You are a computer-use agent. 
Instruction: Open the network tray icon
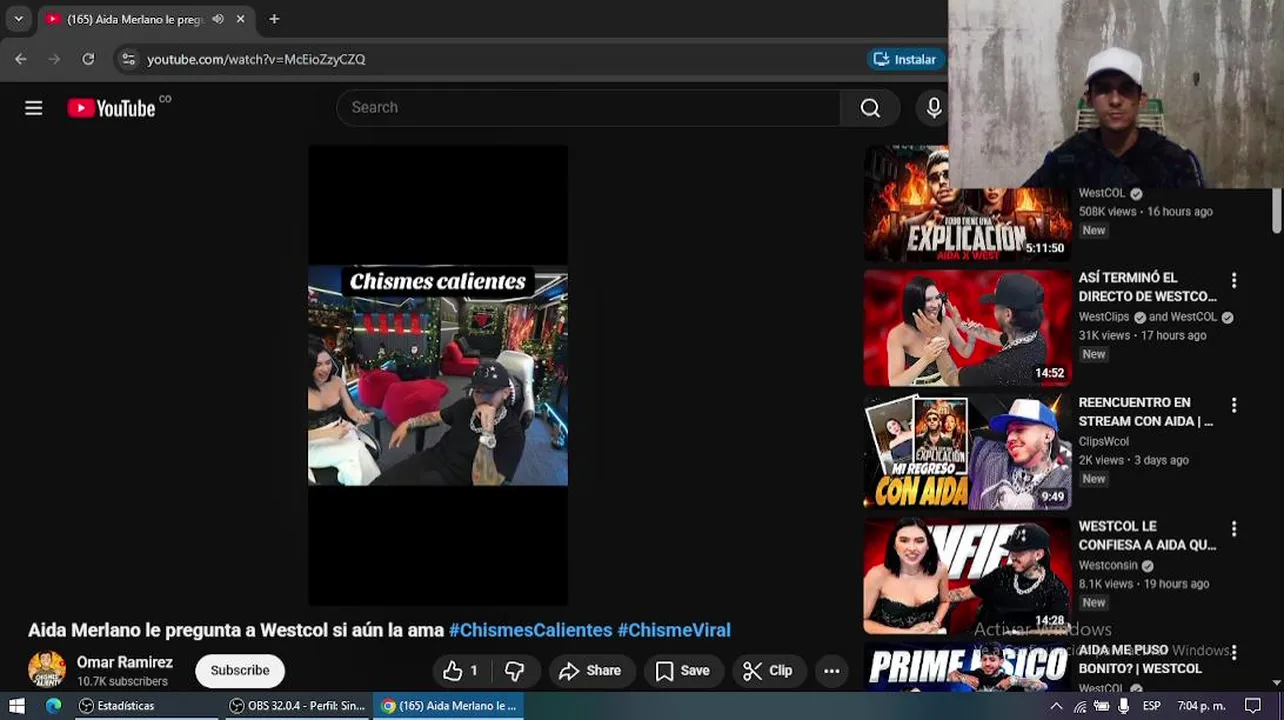pos(1080,706)
